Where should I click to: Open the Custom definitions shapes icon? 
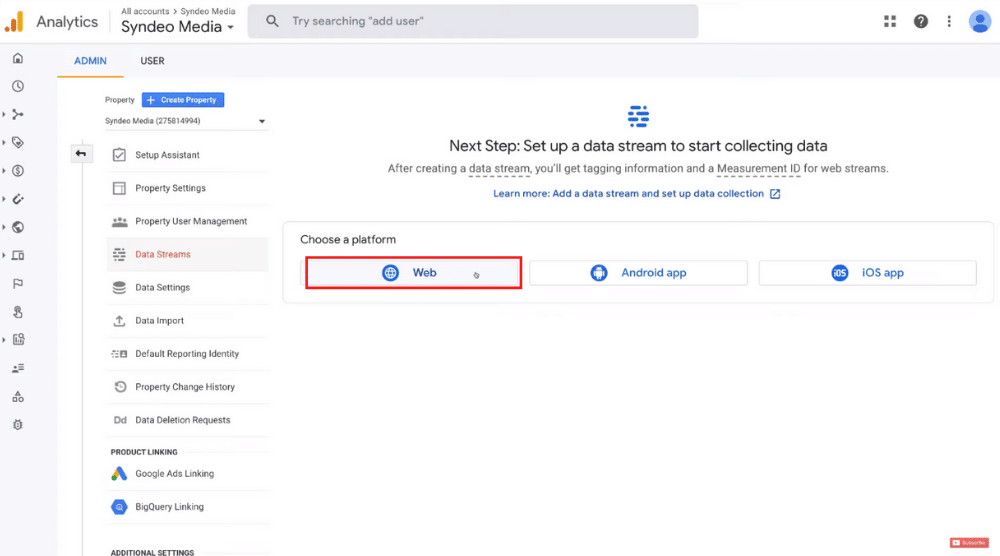click(x=18, y=397)
